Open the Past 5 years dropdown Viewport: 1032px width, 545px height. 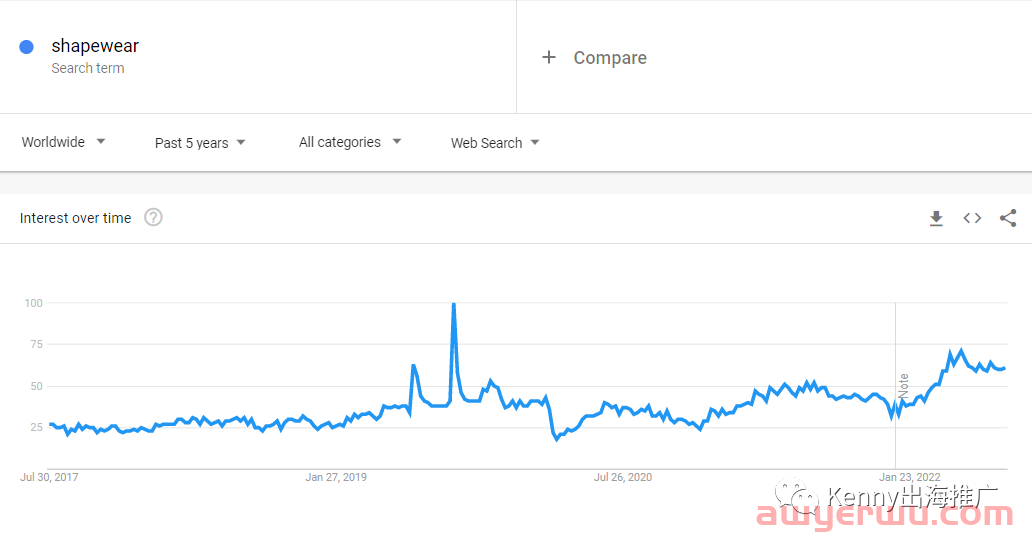200,143
